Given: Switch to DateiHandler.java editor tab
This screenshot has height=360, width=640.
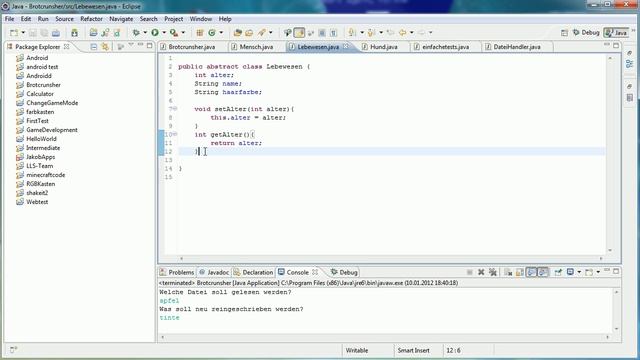Looking at the screenshot, I should click(517, 47).
